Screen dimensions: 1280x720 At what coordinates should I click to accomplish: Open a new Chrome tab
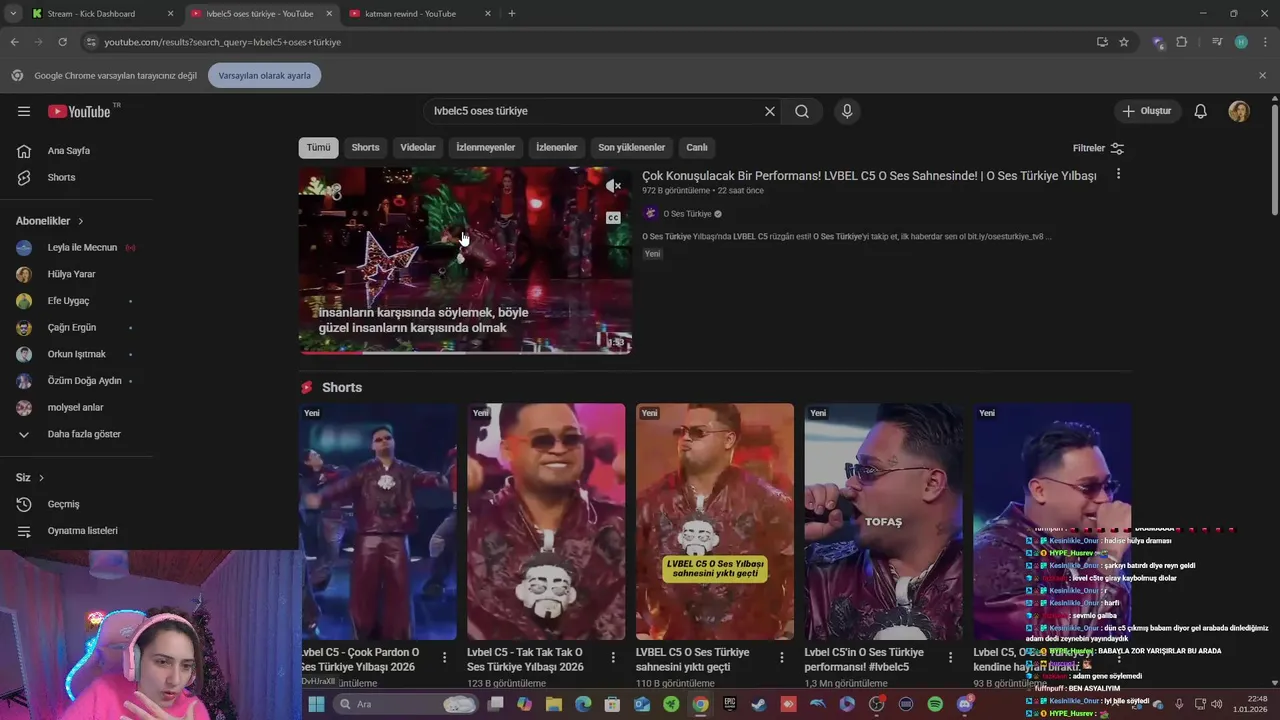click(x=512, y=14)
